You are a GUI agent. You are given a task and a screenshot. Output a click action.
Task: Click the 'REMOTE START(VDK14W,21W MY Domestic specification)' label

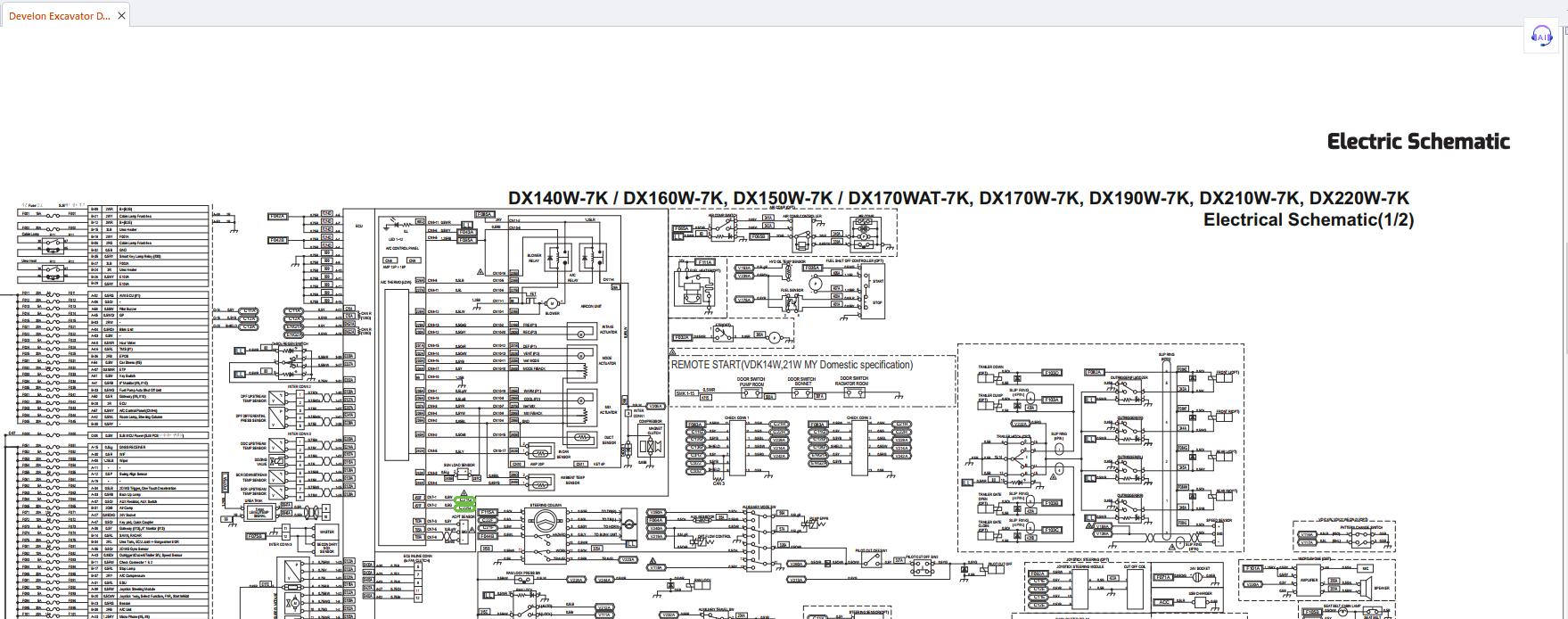(792, 365)
